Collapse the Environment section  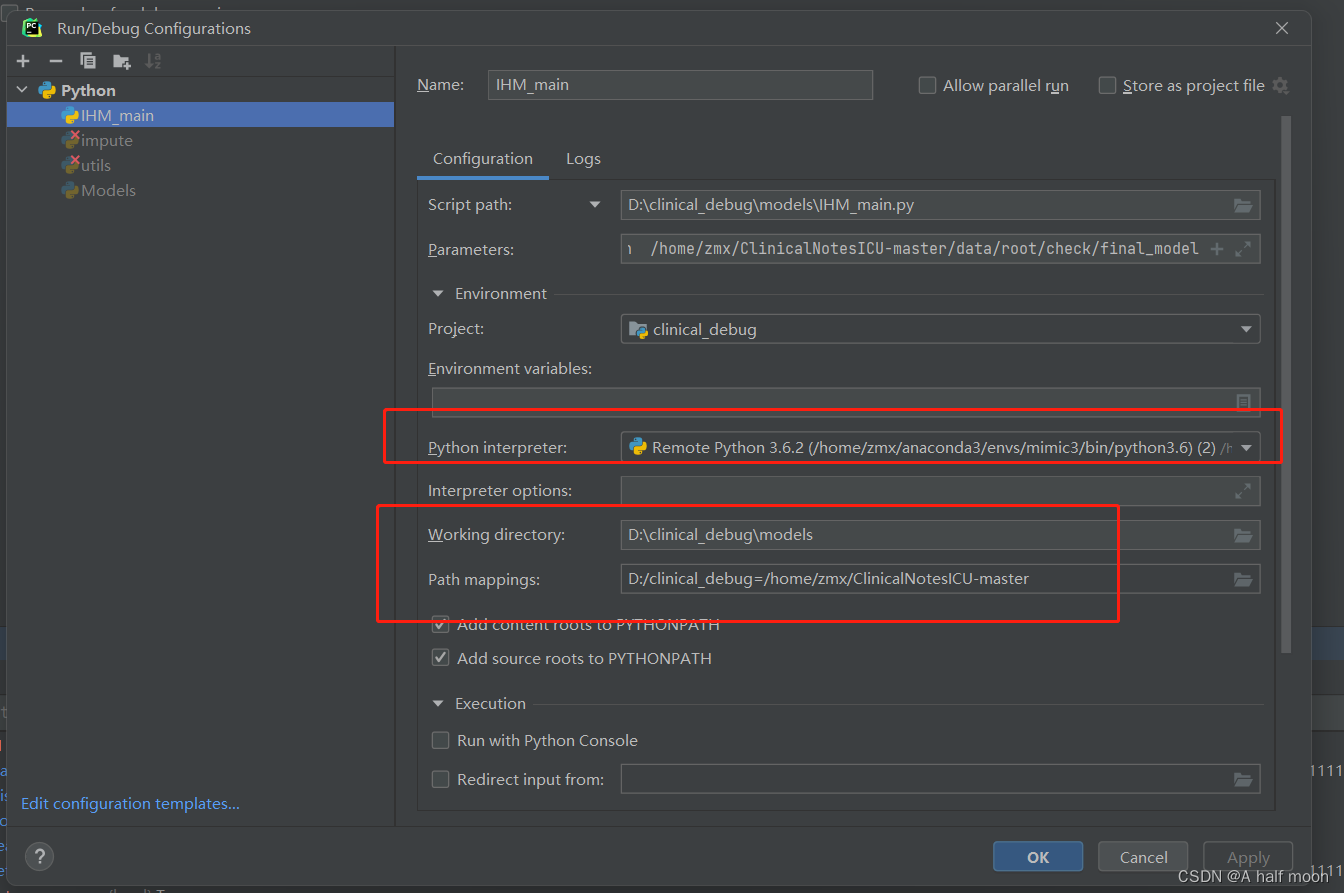click(438, 294)
